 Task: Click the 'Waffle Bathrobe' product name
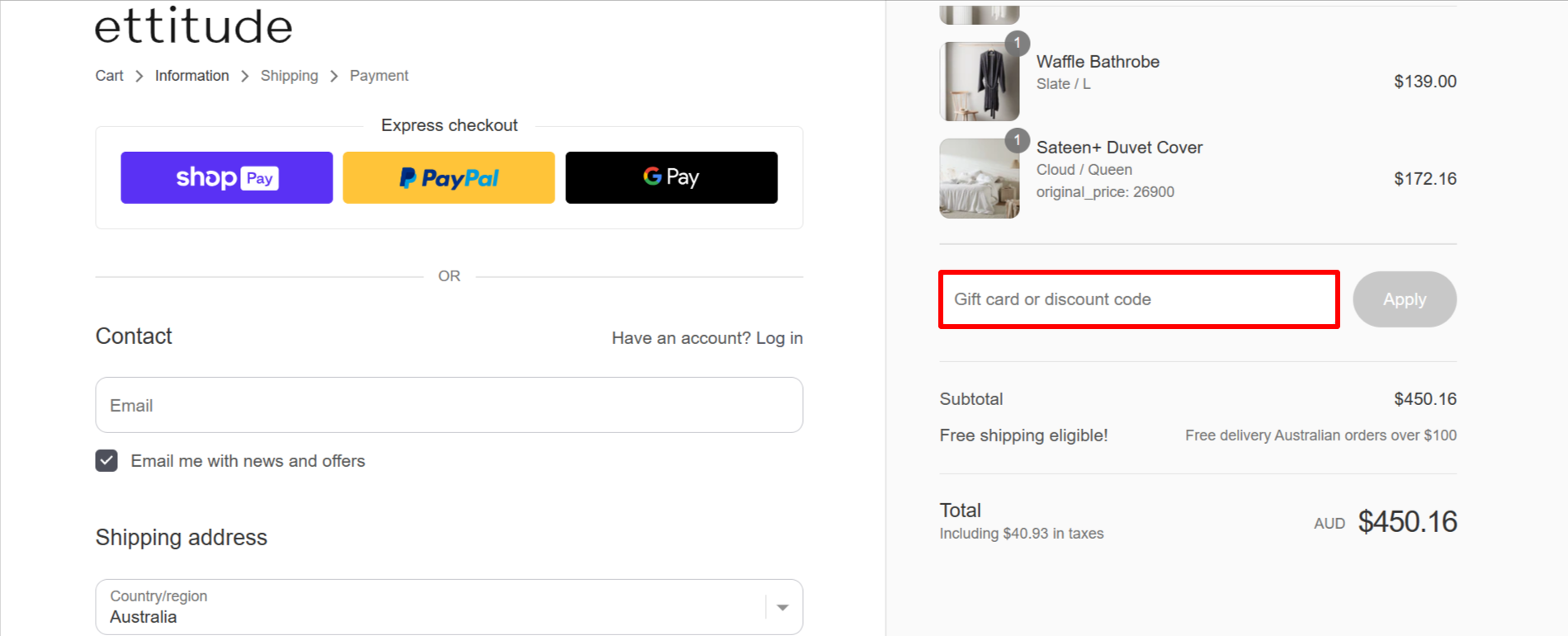tap(1098, 62)
